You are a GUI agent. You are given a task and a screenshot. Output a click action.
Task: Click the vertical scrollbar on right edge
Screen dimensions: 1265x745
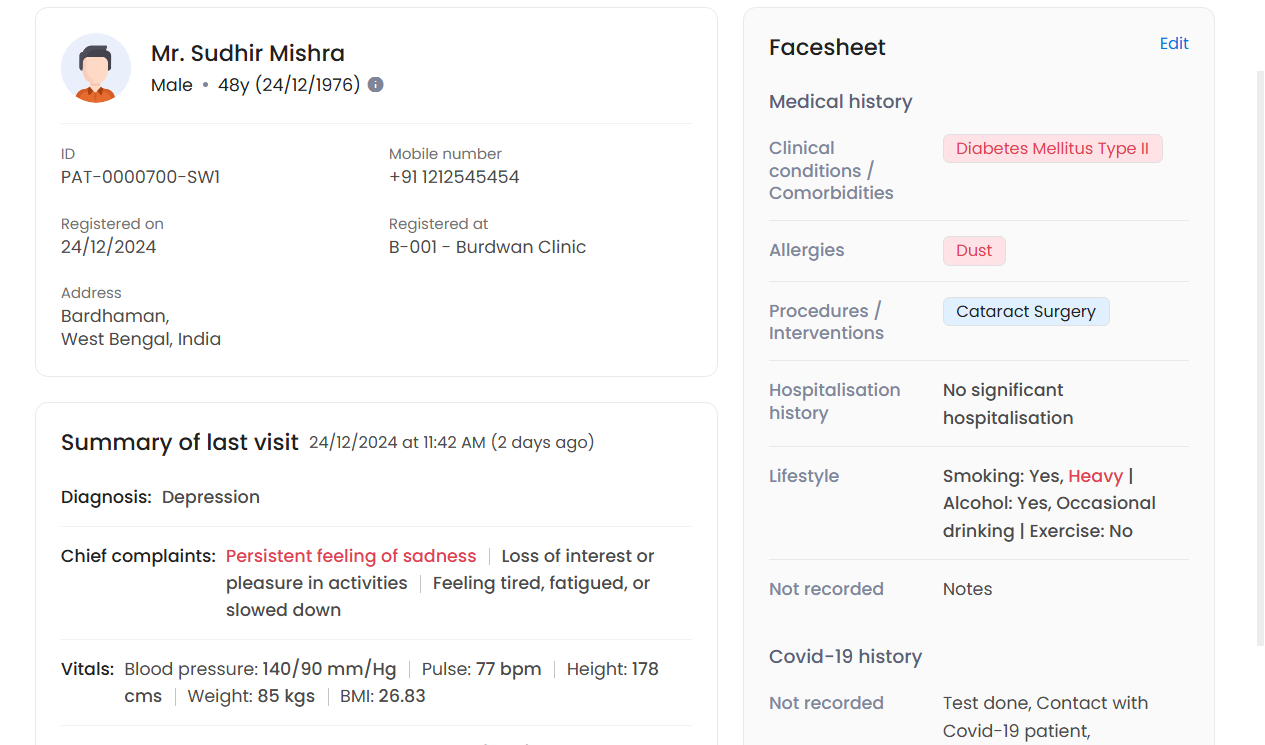click(x=1260, y=358)
